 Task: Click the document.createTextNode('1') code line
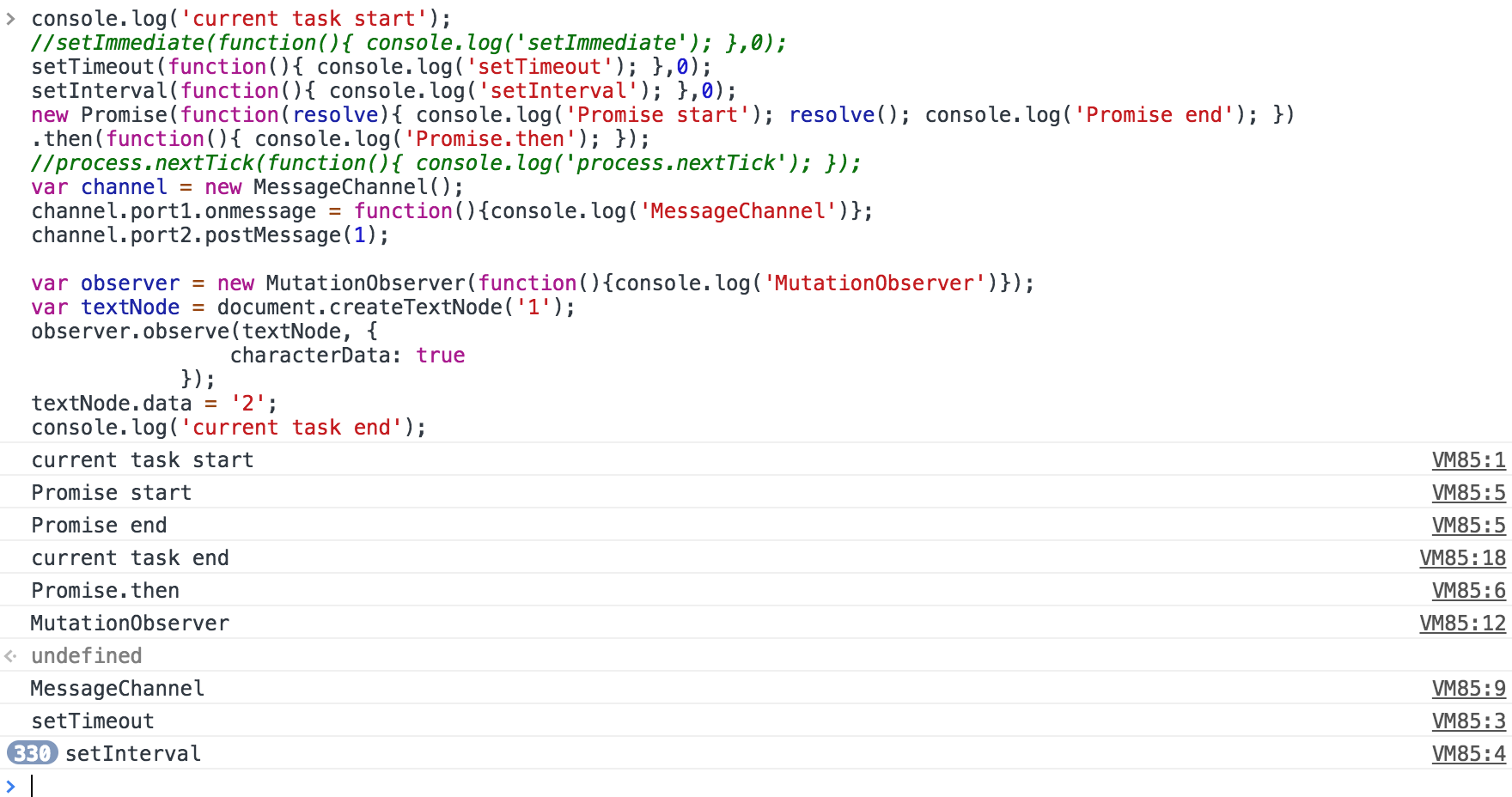coord(303,307)
